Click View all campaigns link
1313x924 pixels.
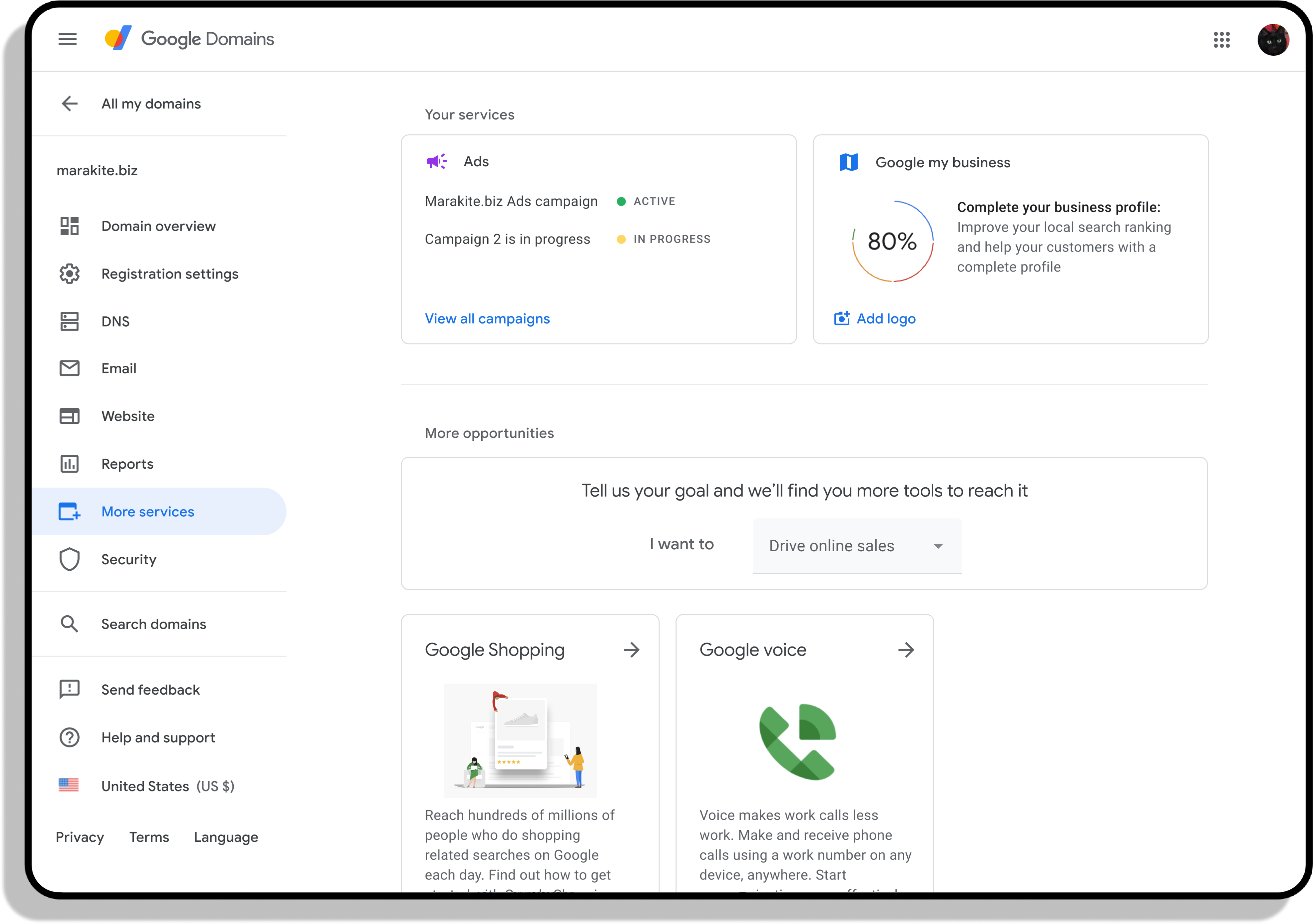pos(487,319)
